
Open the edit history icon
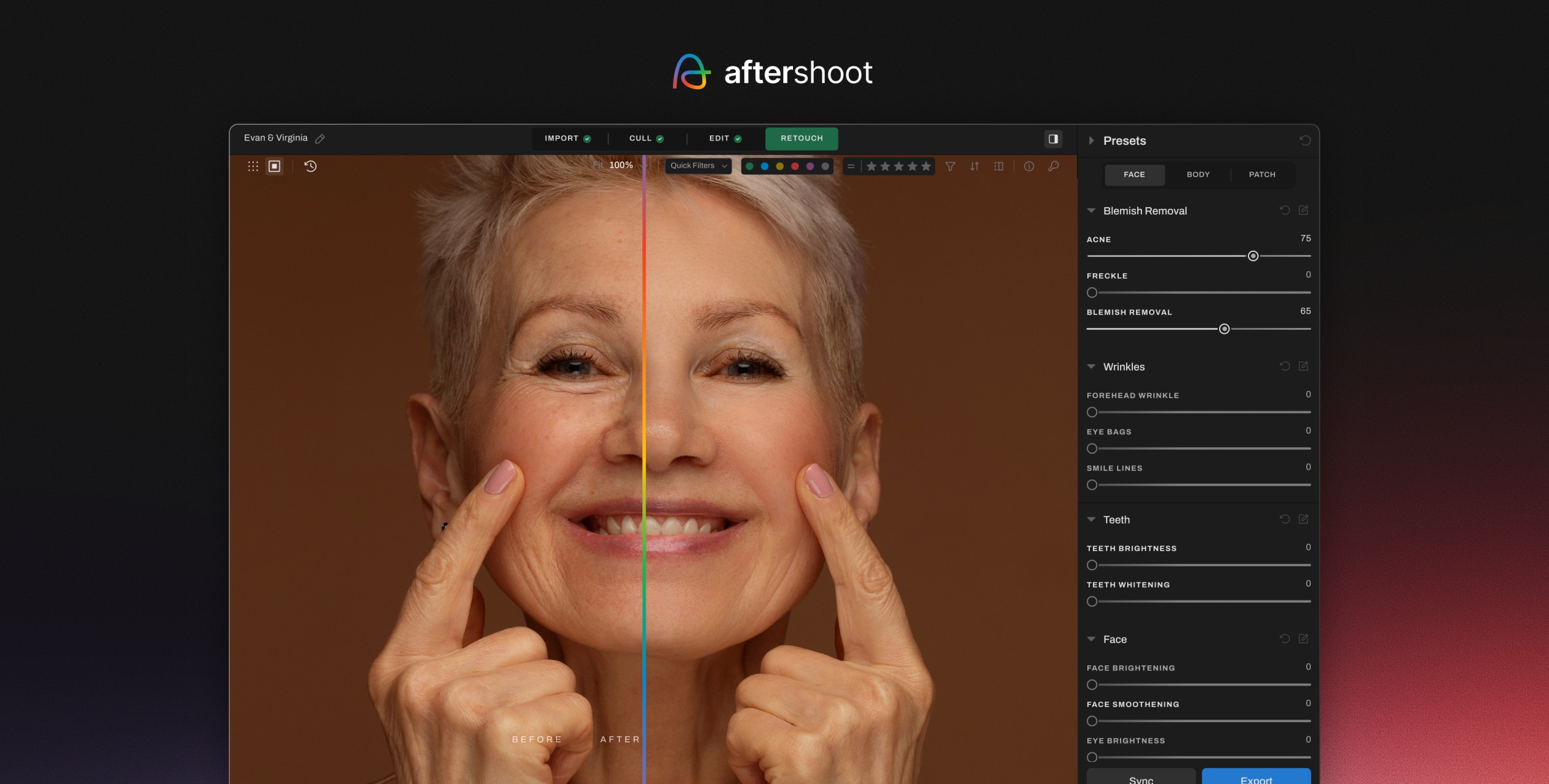pyautogui.click(x=310, y=166)
